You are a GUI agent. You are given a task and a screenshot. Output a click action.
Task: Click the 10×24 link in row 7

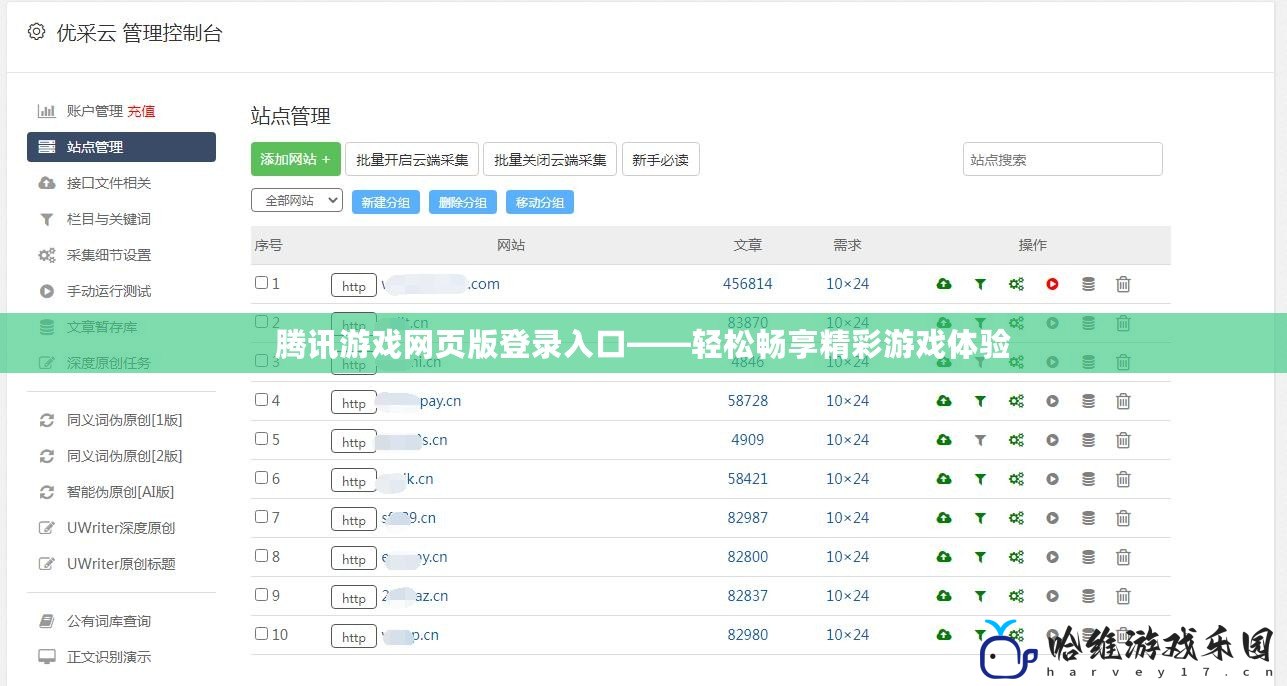(x=848, y=518)
